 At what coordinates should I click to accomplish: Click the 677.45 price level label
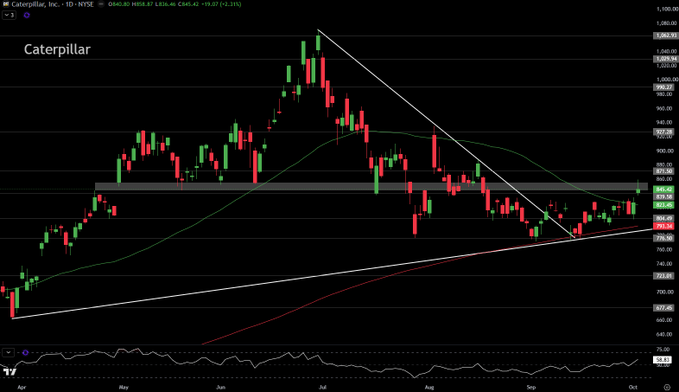coord(664,308)
